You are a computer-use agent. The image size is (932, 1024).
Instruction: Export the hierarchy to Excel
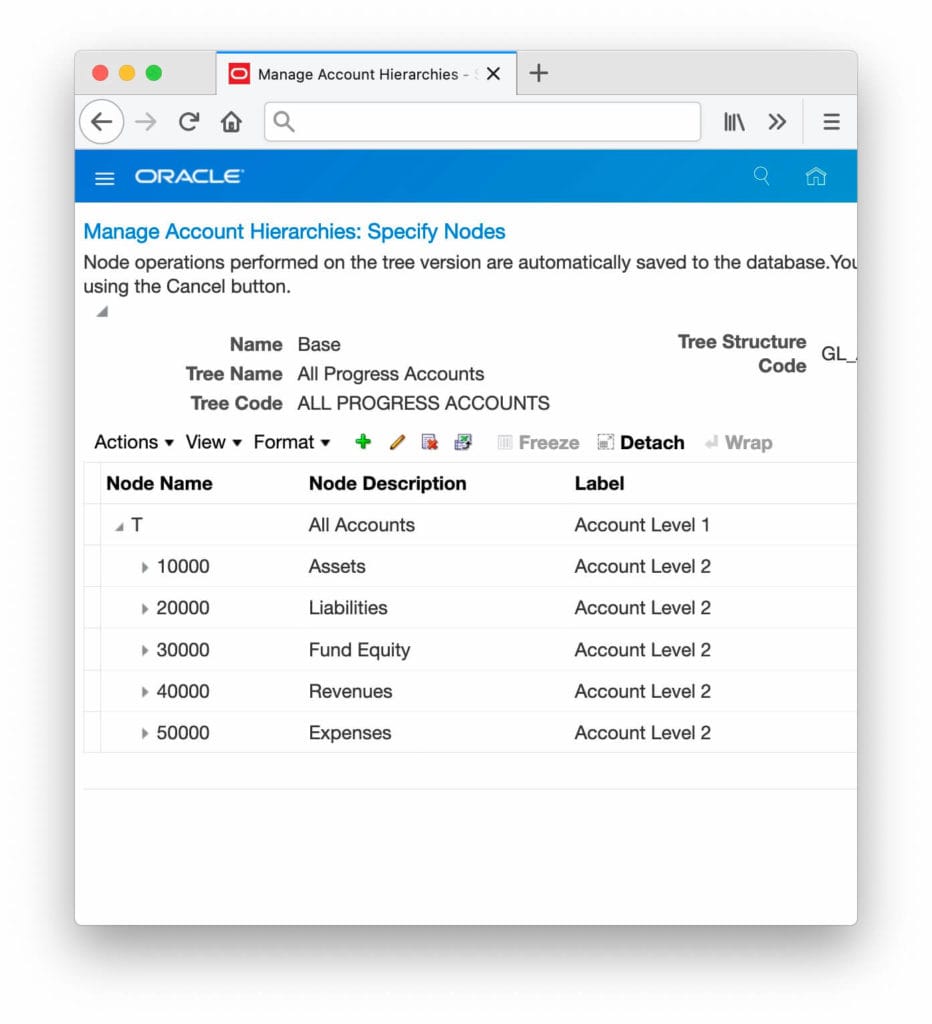pyautogui.click(x=463, y=441)
